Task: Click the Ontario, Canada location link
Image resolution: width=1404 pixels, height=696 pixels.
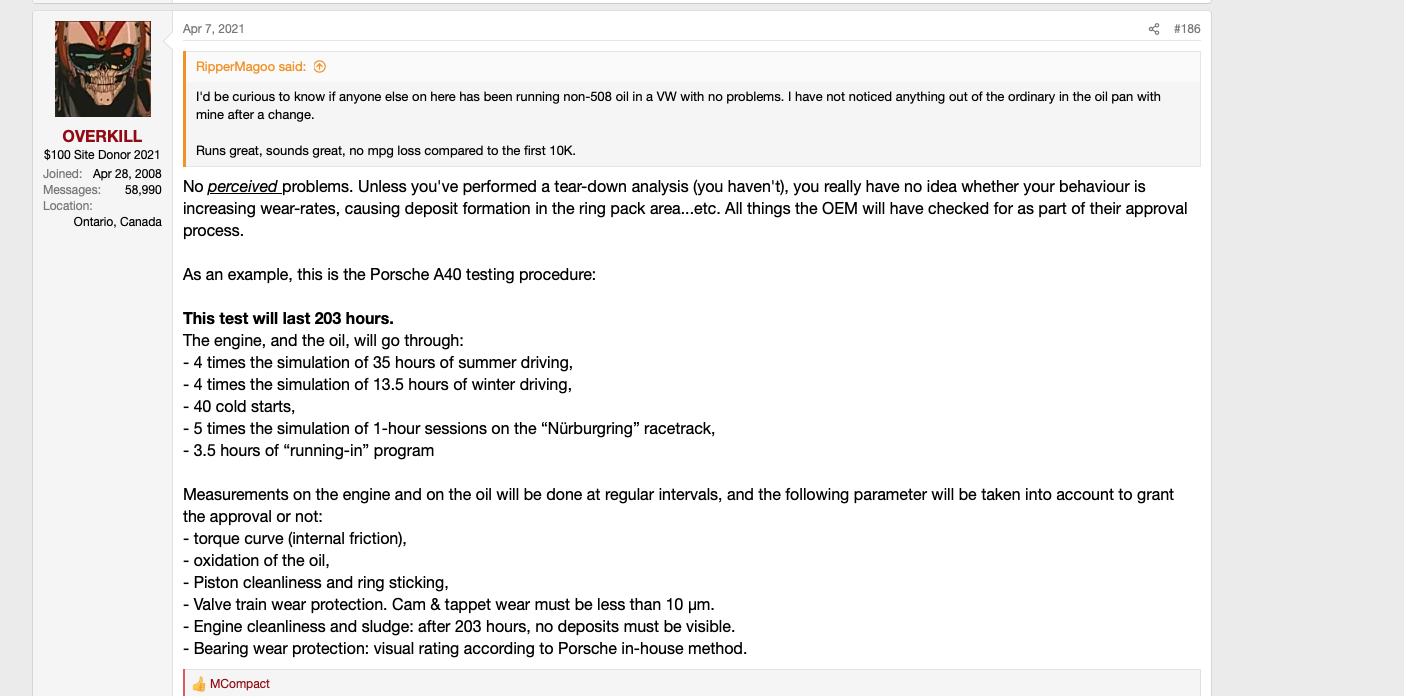Action: point(117,222)
